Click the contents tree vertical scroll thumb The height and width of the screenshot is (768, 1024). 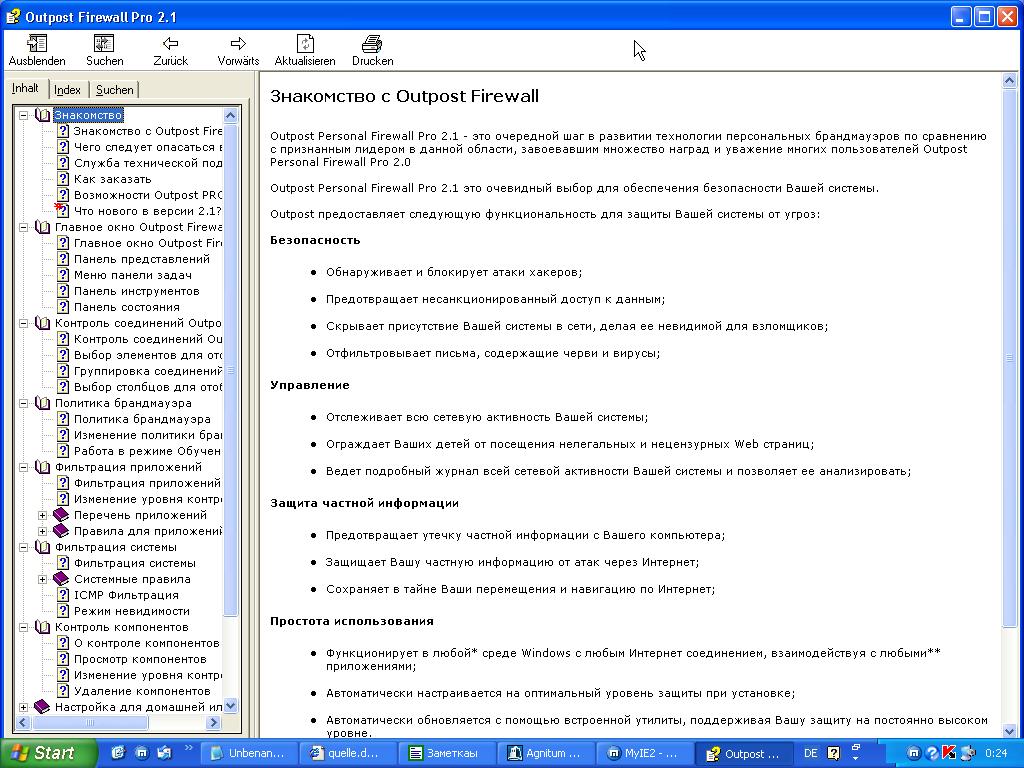pyautogui.click(x=231, y=370)
